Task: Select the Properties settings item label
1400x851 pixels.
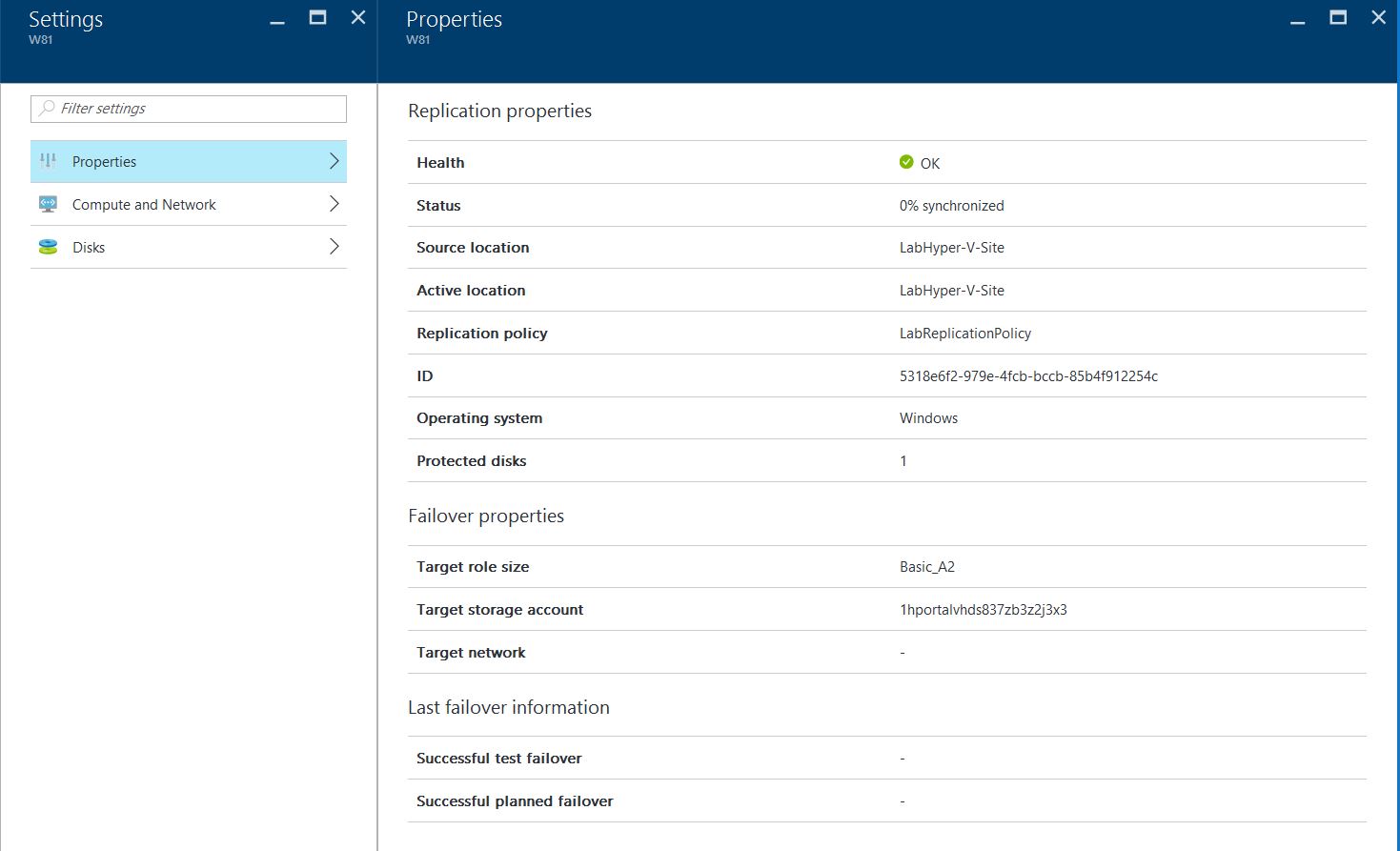Action: [105, 162]
